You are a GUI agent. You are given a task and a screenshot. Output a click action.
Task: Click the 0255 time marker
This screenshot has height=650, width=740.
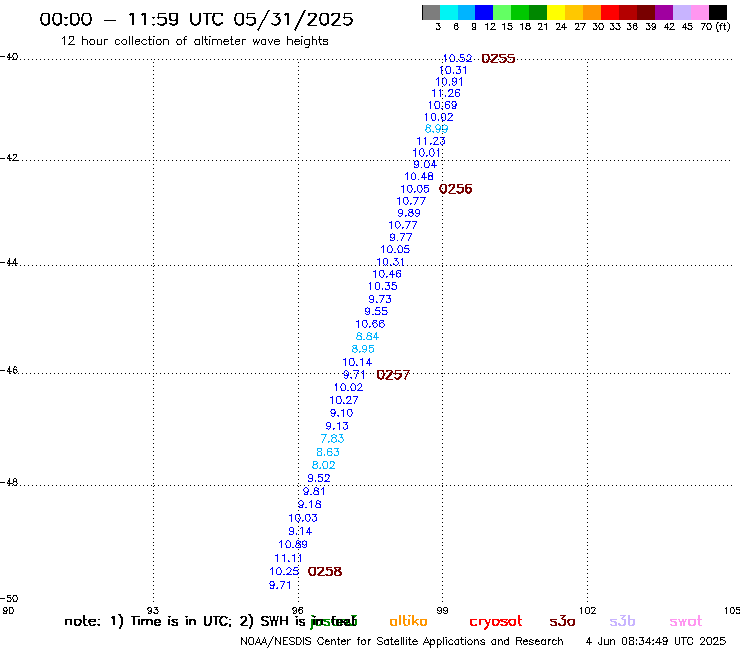click(498, 59)
